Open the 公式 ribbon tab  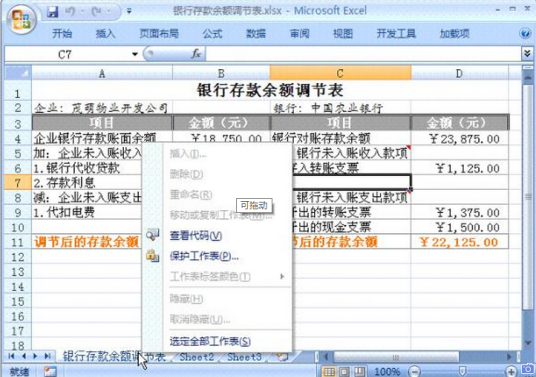click(x=212, y=33)
